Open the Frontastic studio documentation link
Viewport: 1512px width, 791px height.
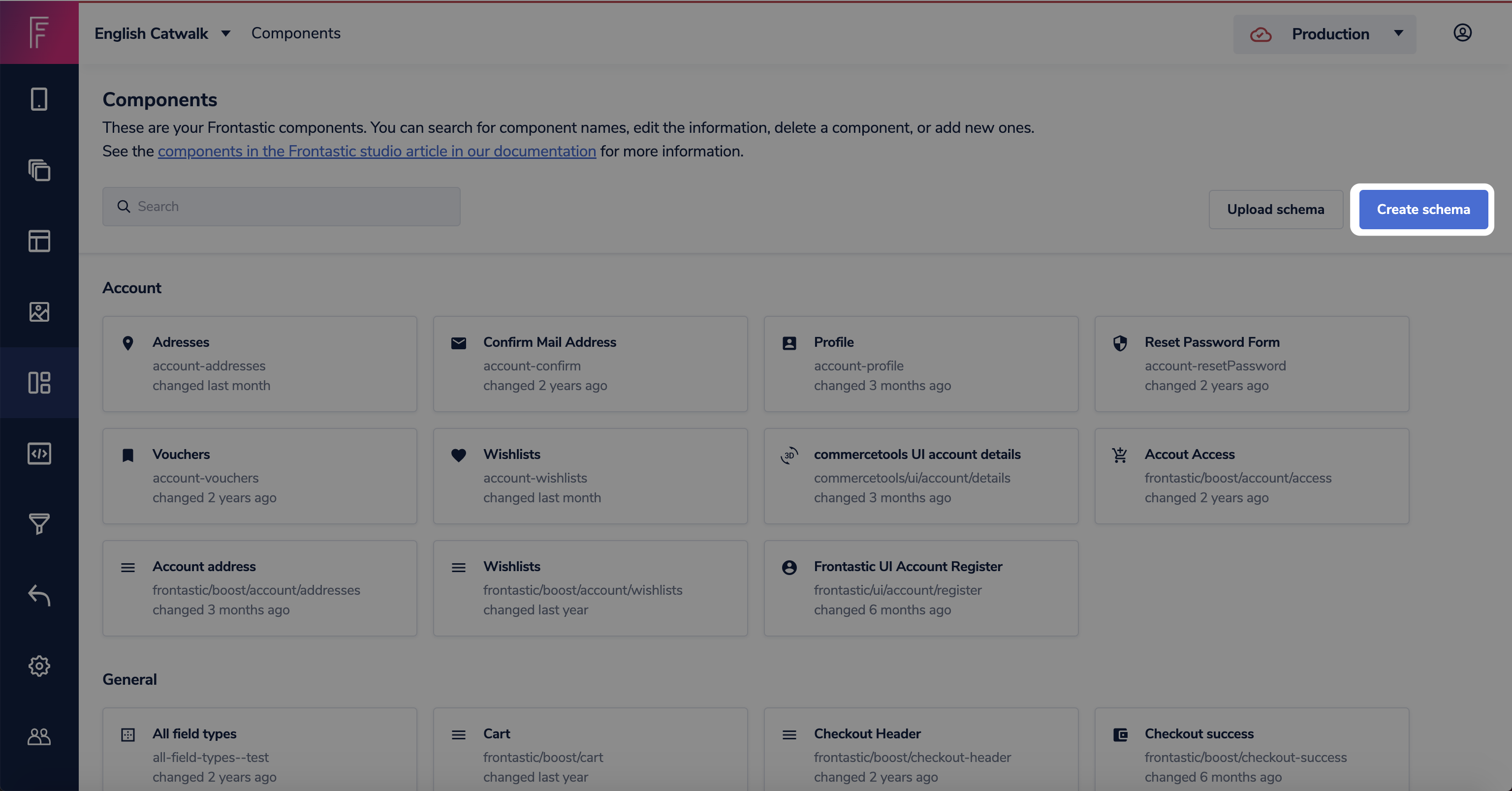coord(377,152)
